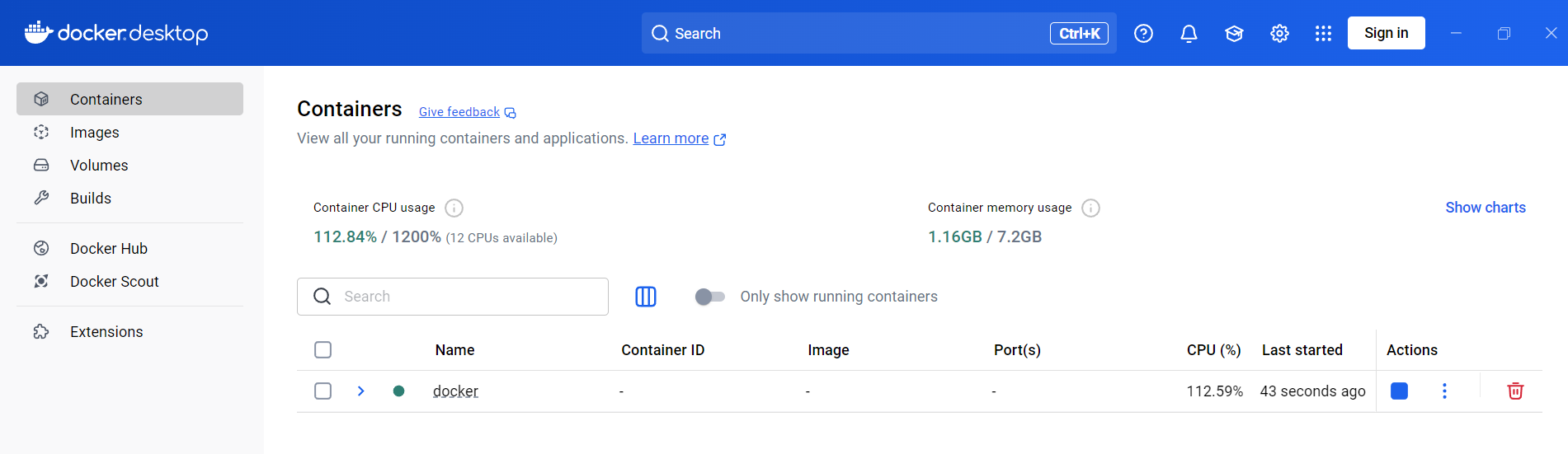Select Builds in the sidebar

click(129, 198)
